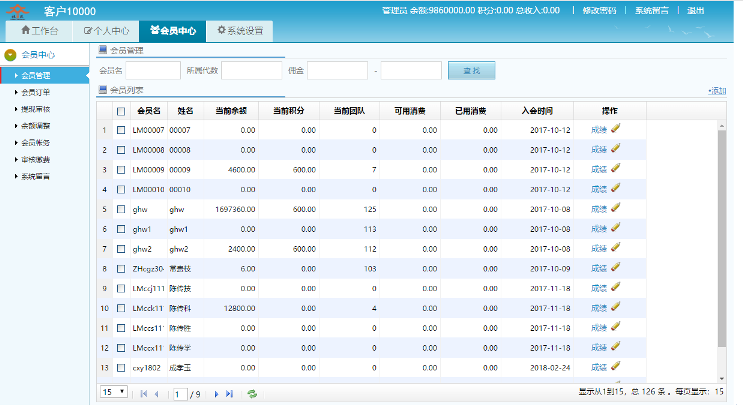Open 会员订单 in the sidebar

tap(36, 92)
